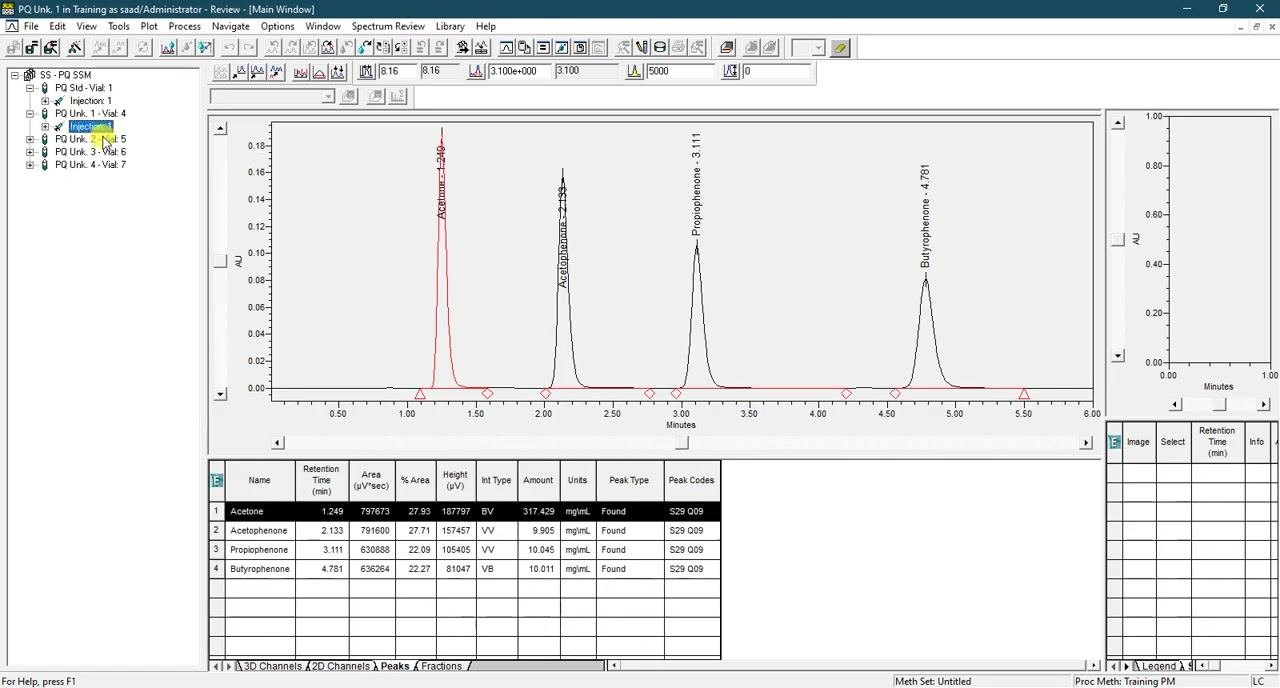Click the syringe icon of PQ Std Injection: 1
1280x688 pixels.
coord(59,101)
